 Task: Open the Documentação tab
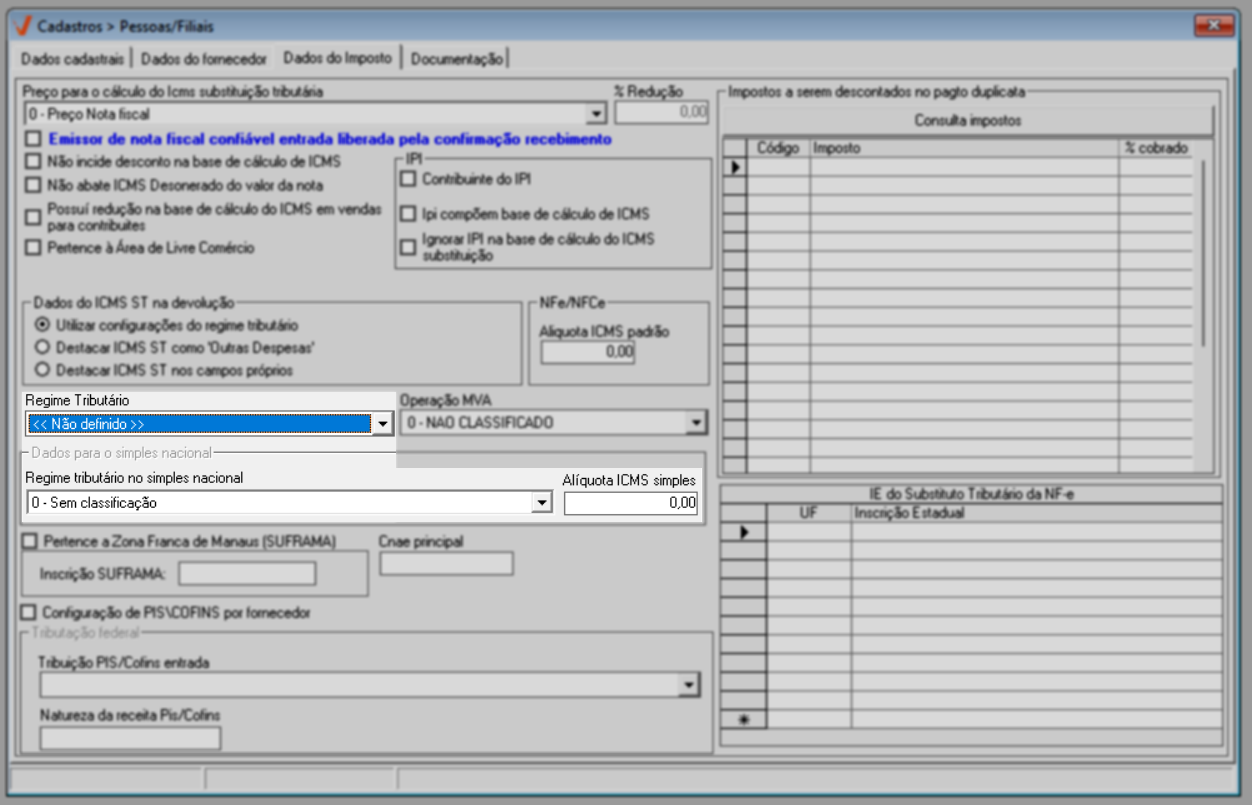pyautogui.click(x=457, y=58)
